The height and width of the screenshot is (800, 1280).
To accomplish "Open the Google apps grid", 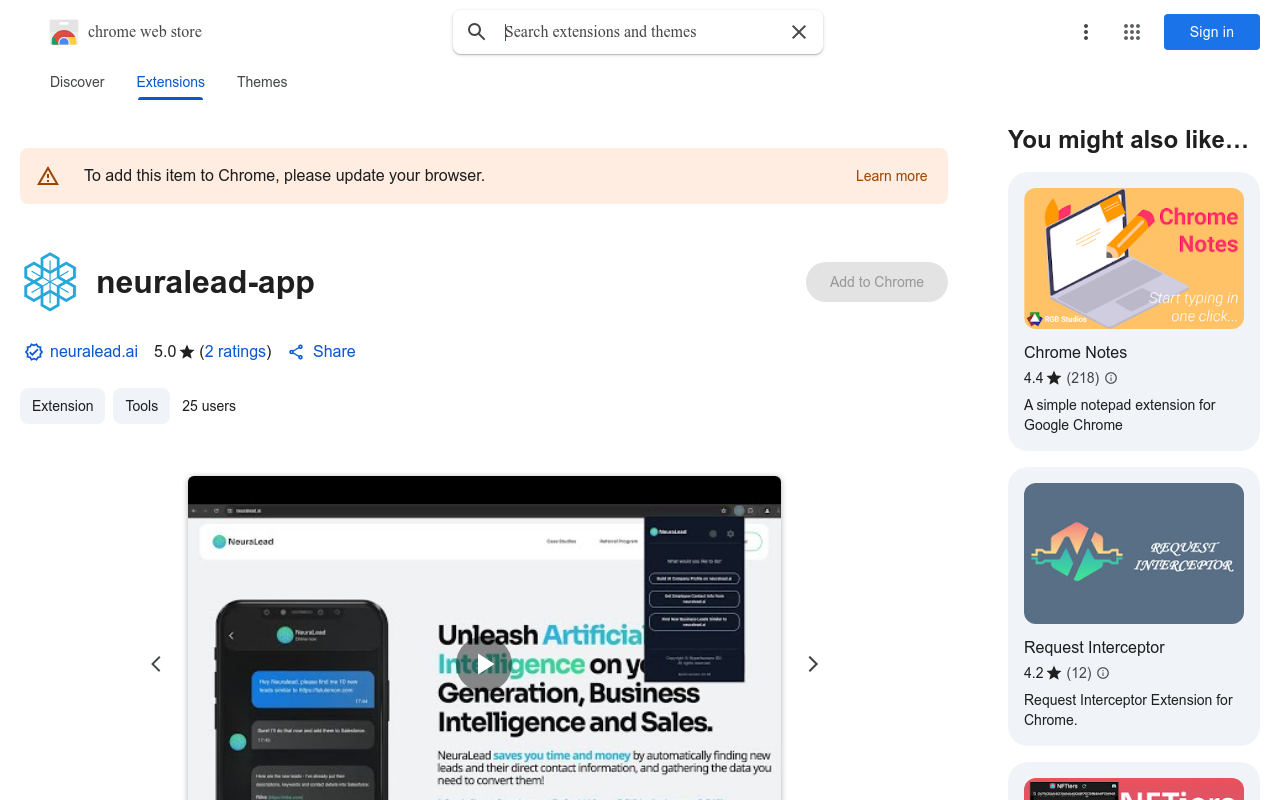I will click(1131, 32).
